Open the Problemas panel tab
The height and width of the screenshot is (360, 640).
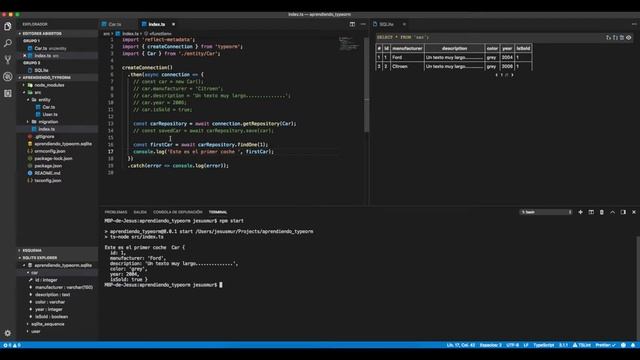pyautogui.click(x=116, y=212)
